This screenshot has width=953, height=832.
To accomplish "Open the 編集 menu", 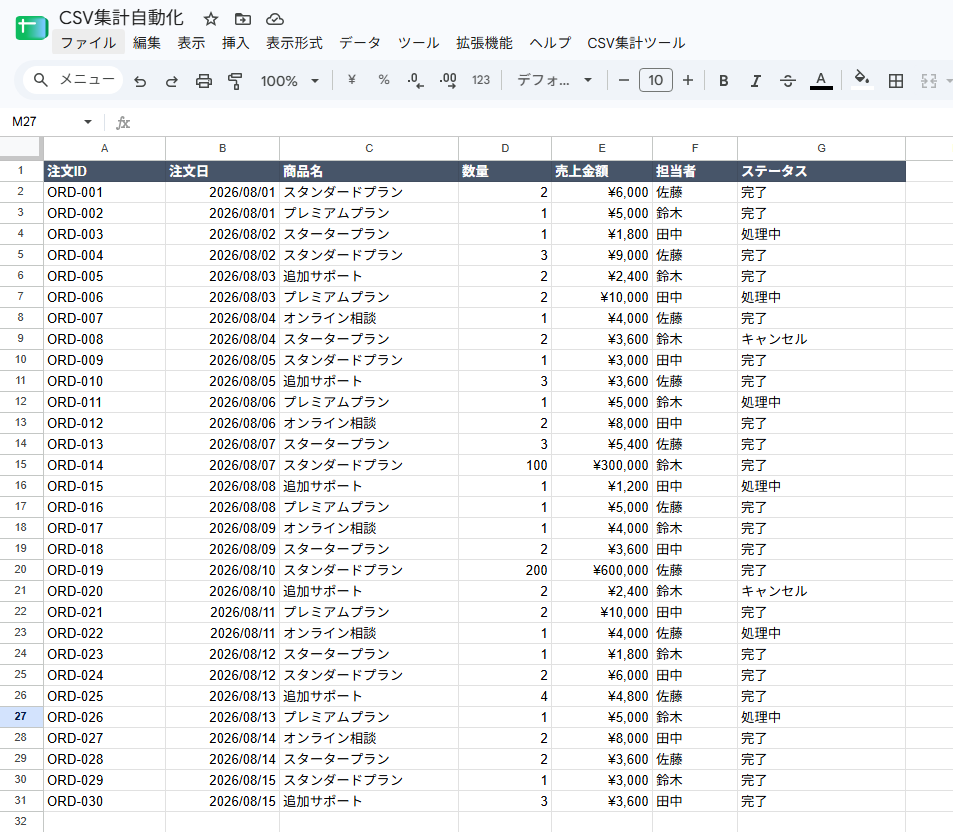I will 146,43.
